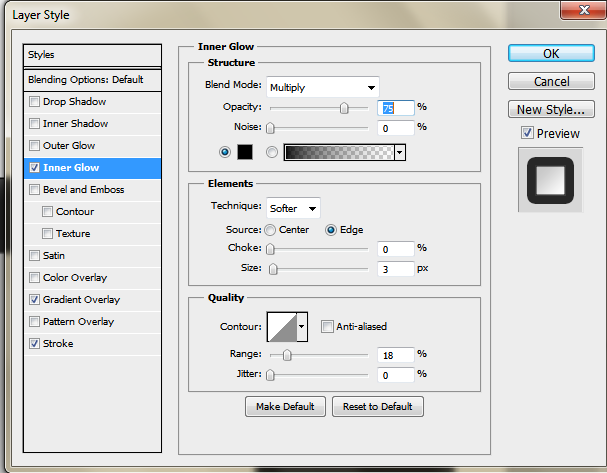The width and height of the screenshot is (607, 473).
Task: Tick the Bevel and Emboss checkbox
Action: tap(34, 190)
